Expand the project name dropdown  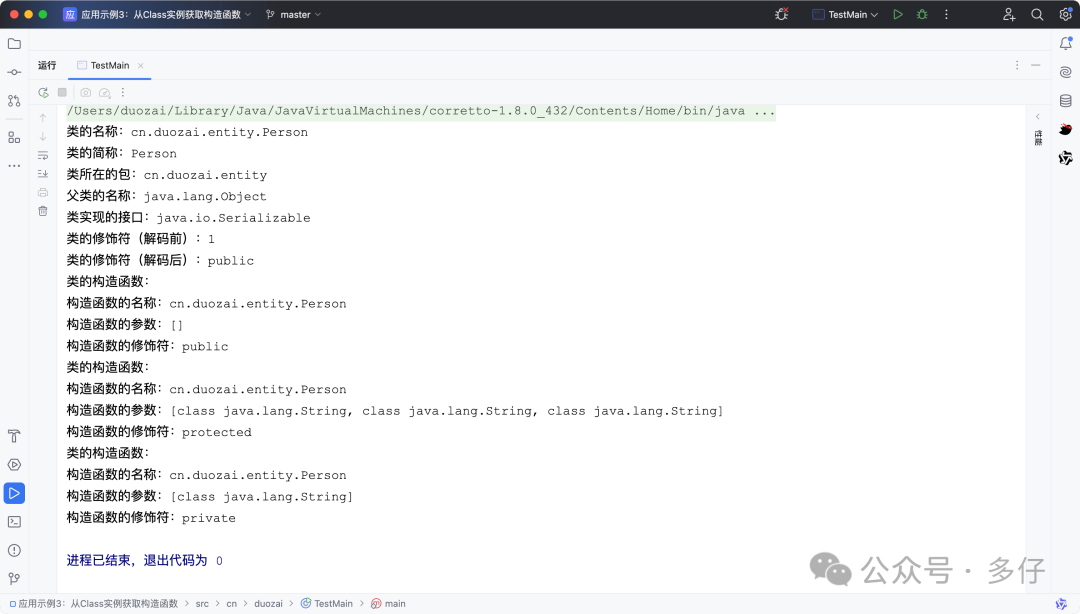point(158,14)
